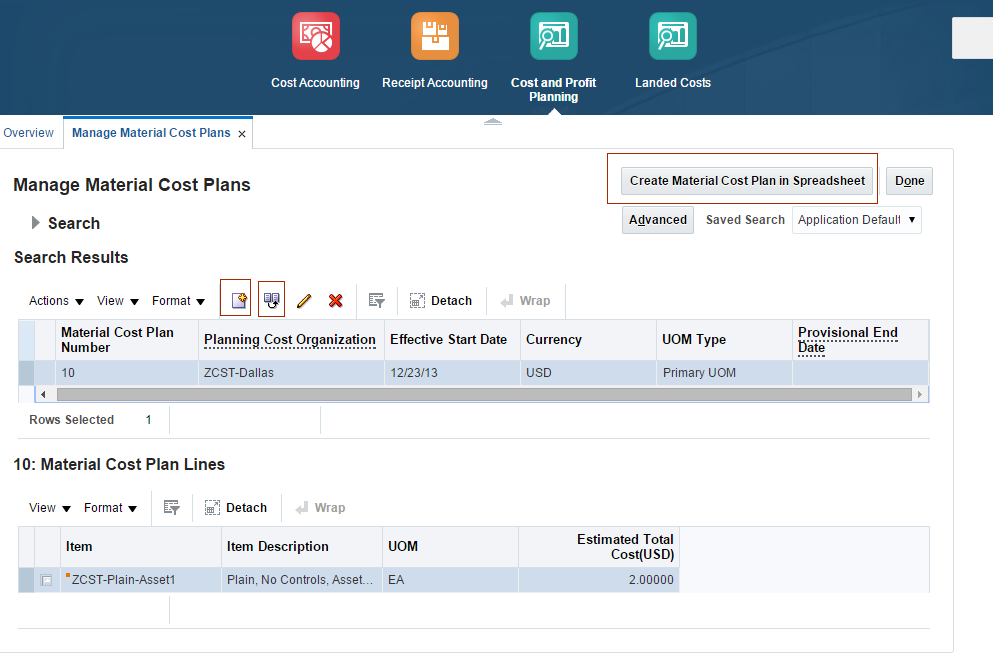Open the Landed Costs icon
The height and width of the screenshot is (661, 993).
click(x=673, y=36)
